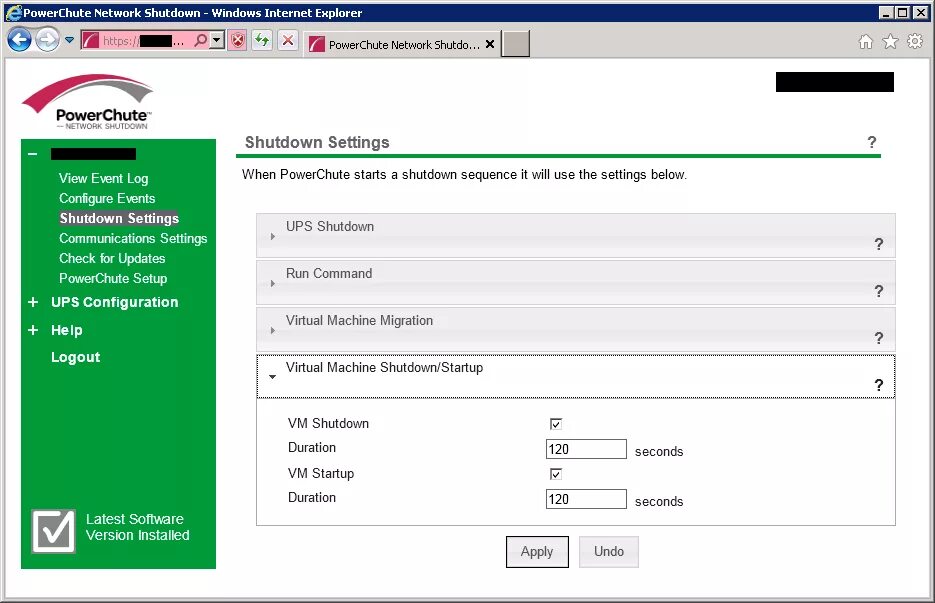Click the Latest Software Version checkmark icon
The image size is (935, 603).
(54, 531)
